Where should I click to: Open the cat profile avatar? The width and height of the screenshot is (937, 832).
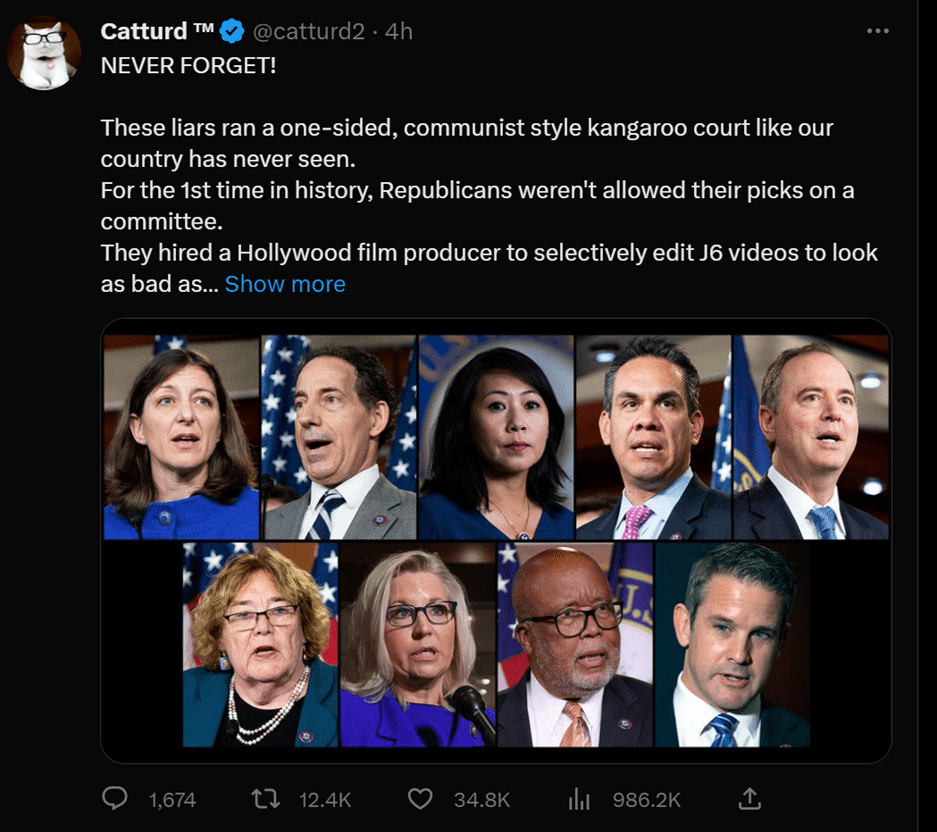pos(43,52)
